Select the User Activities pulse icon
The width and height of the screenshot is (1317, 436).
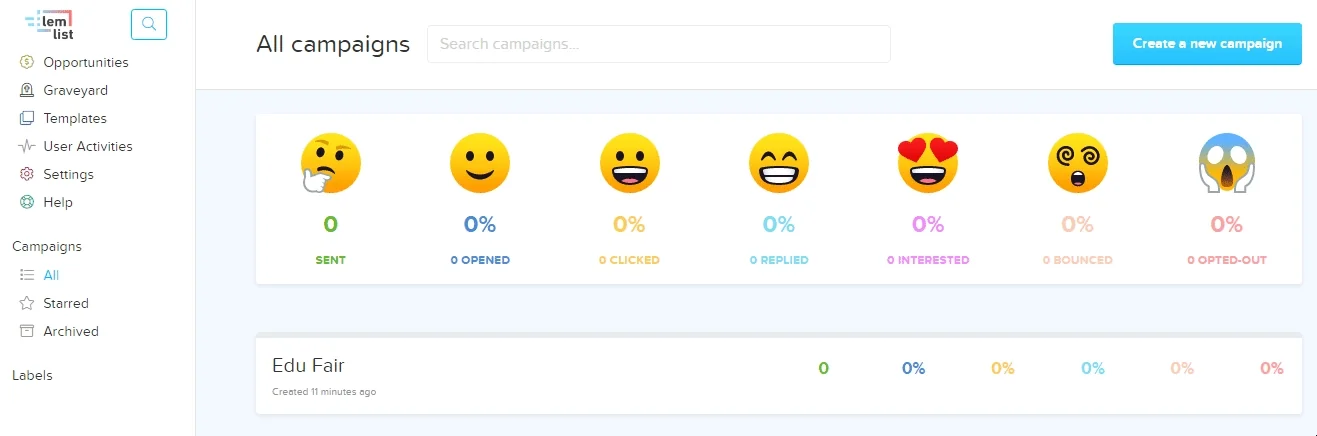(x=27, y=146)
